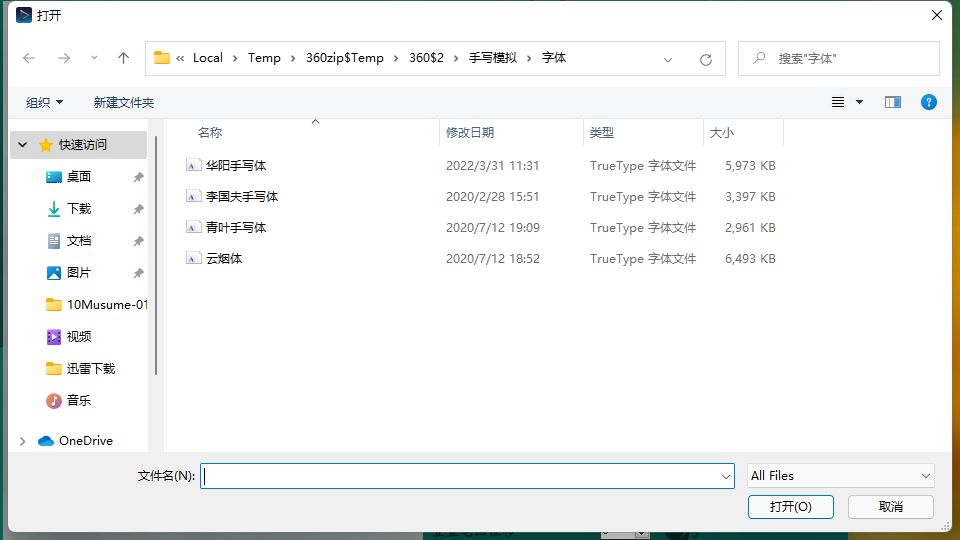Image resolution: width=960 pixels, height=540 pixels.
Task: Sort by 大小 column header
Action: (x=721, y=132)
